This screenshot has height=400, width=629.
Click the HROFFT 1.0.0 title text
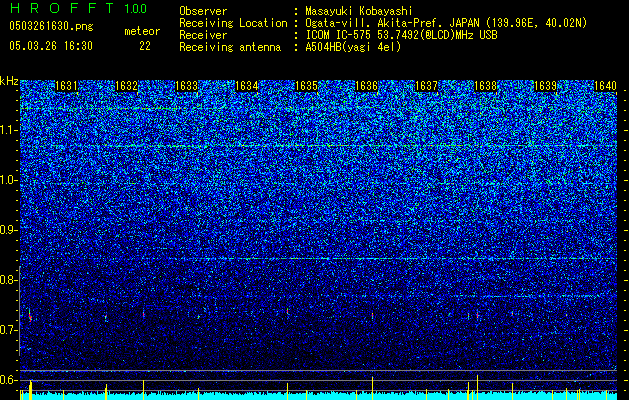click(78, 8)
